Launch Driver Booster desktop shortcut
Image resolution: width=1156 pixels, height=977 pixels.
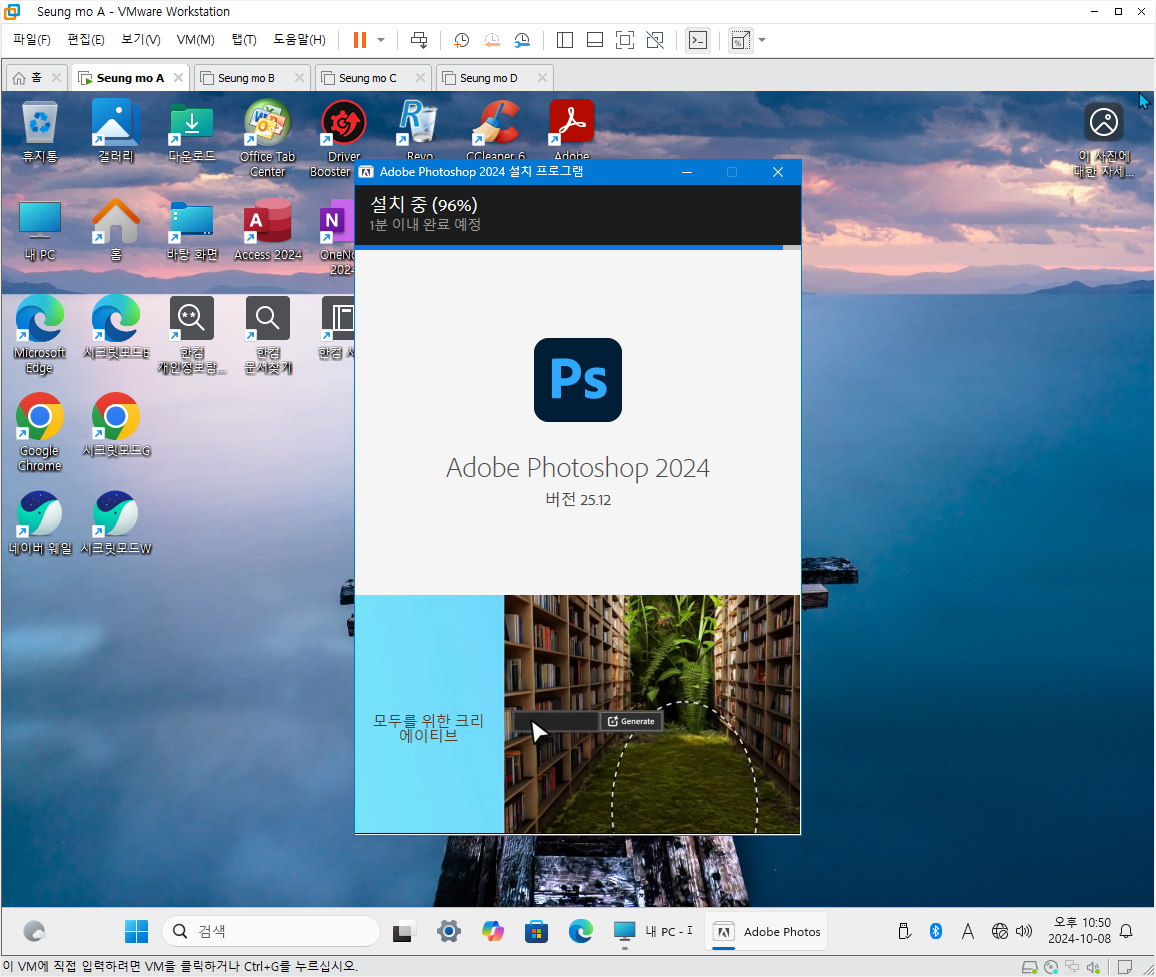tap(344, 139)
